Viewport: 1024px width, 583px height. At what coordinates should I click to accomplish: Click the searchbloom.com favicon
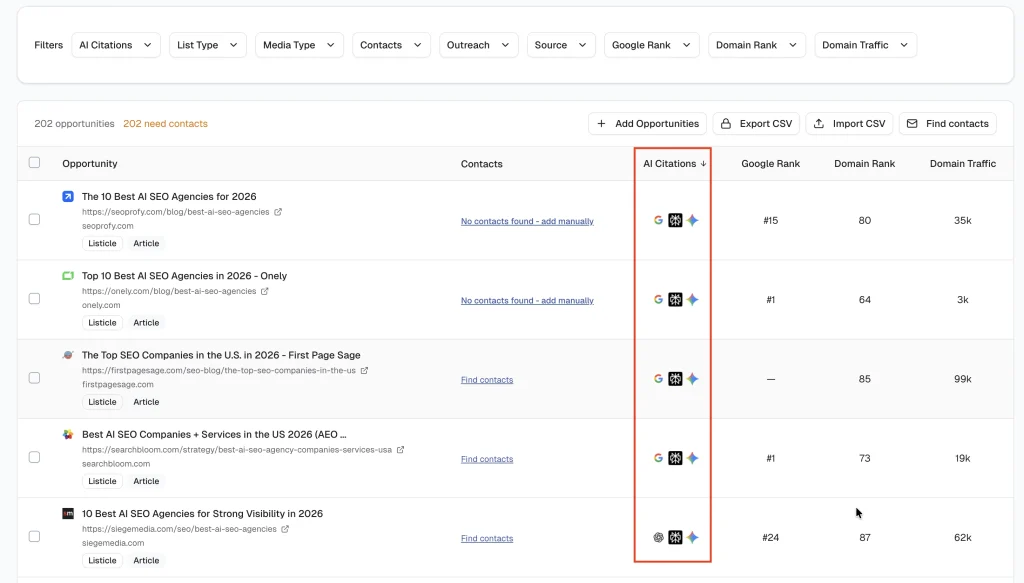[68, 434]
